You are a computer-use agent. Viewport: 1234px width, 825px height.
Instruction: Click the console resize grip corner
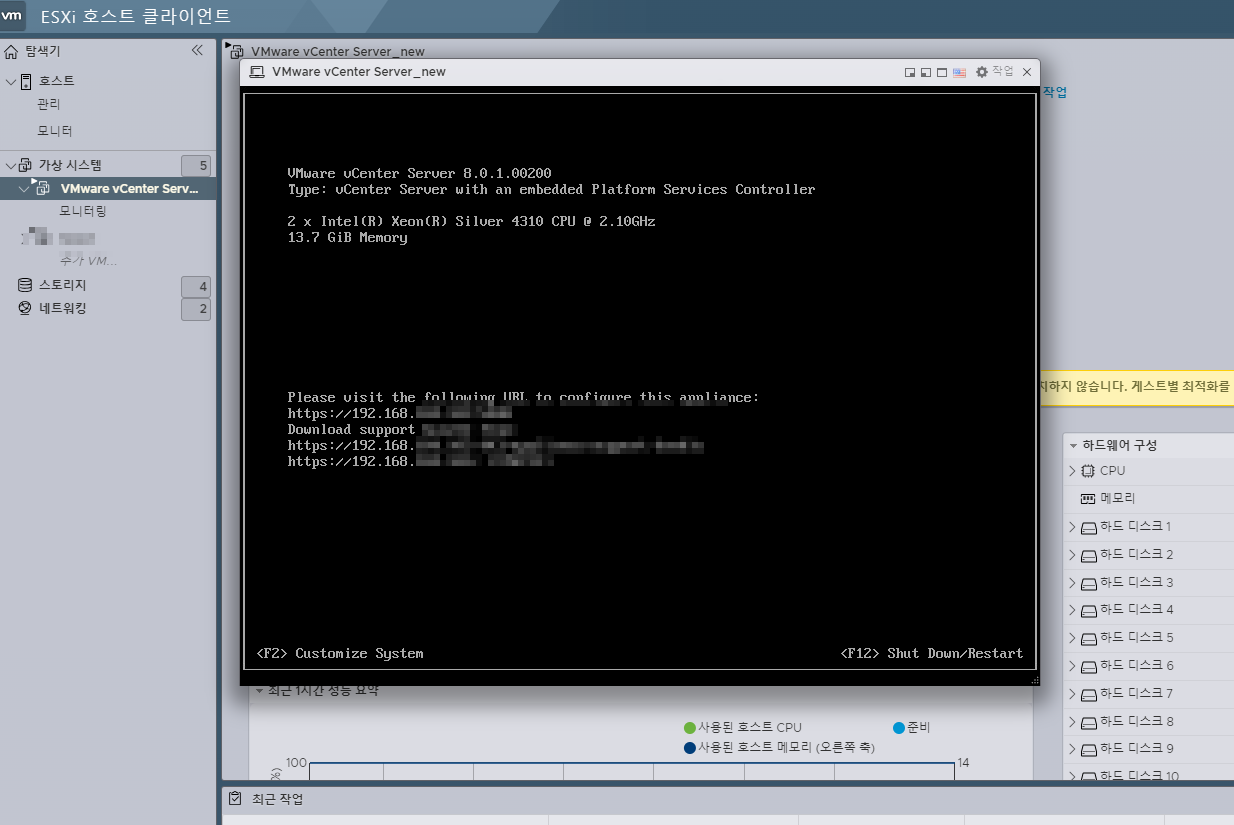coord(1034,680)
